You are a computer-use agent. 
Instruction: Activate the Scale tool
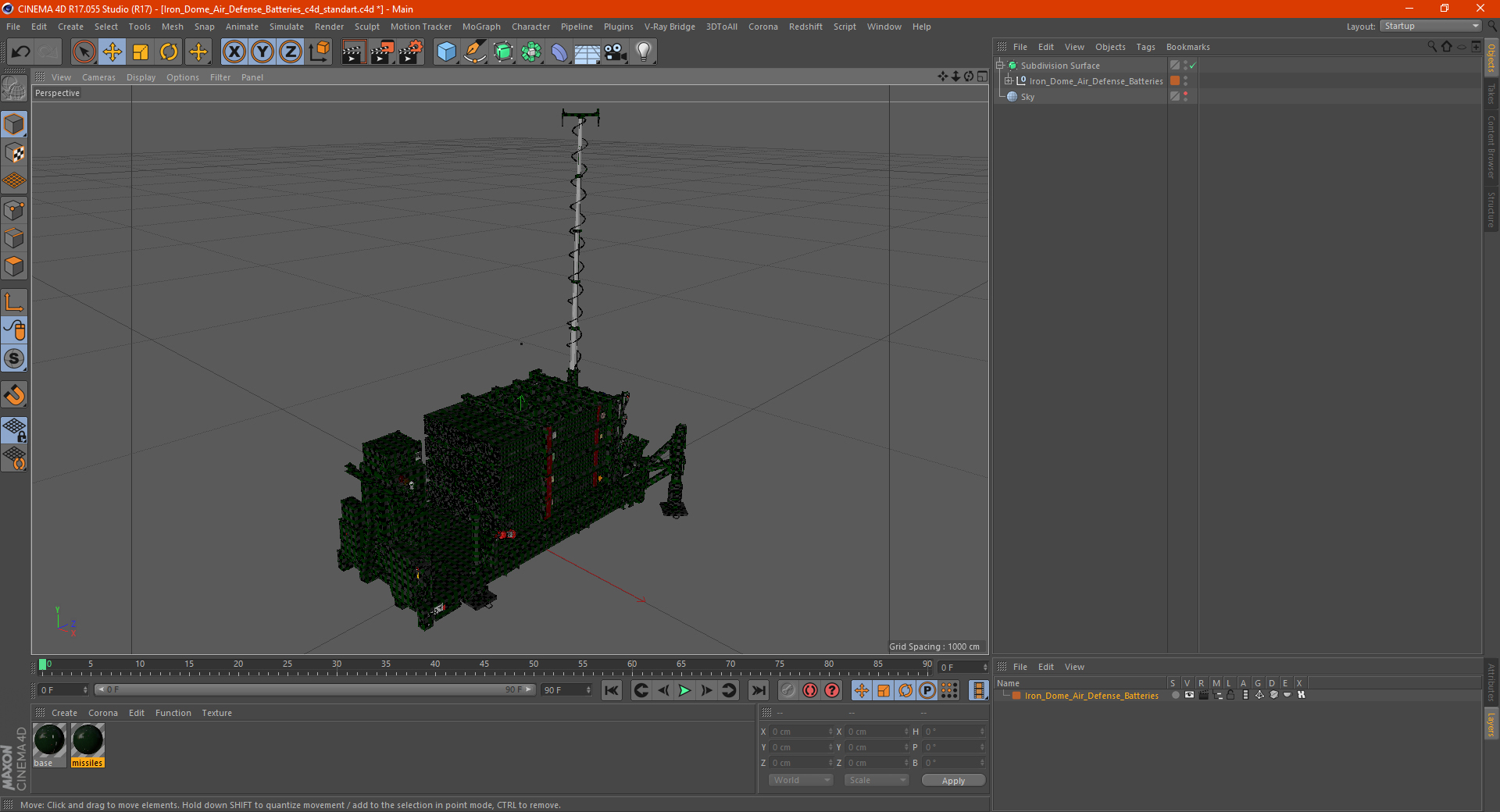141,52
